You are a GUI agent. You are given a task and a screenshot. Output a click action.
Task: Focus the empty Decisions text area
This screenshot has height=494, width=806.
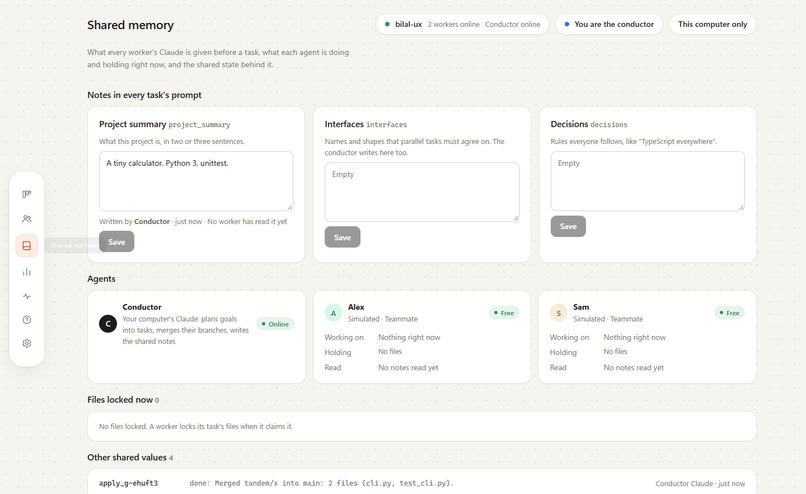tap(647, 181)
